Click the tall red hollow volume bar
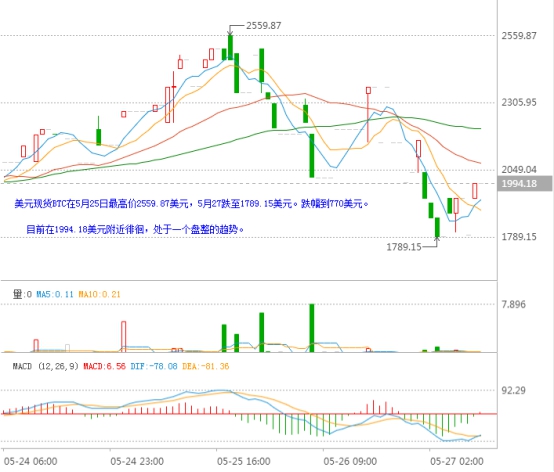Image resolution: width=554 pixels, height=472 pixels. pyautogui.click(x=123, y=336)
